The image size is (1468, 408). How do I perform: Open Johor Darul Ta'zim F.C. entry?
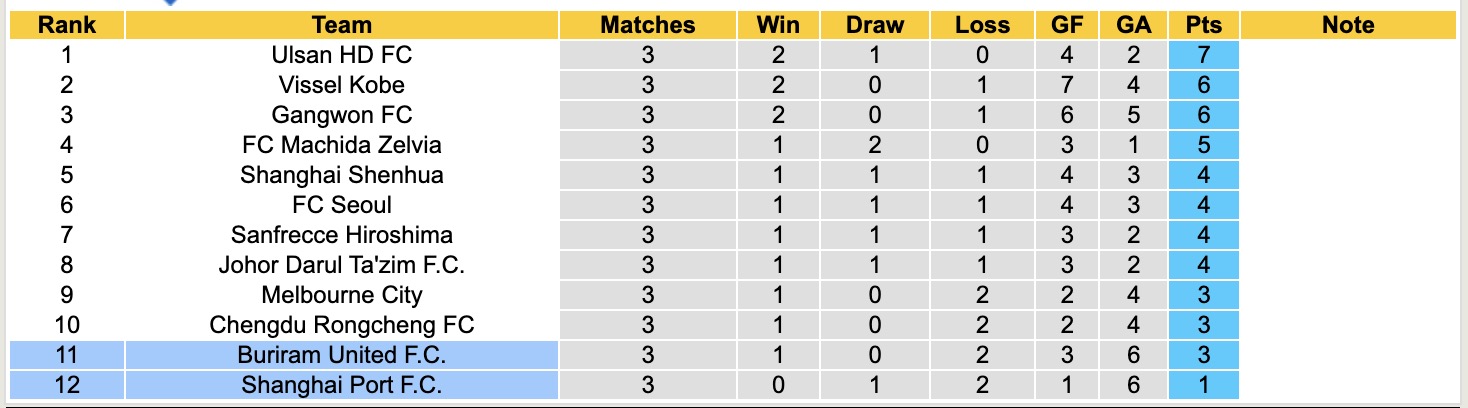click(x=341, y=265)
